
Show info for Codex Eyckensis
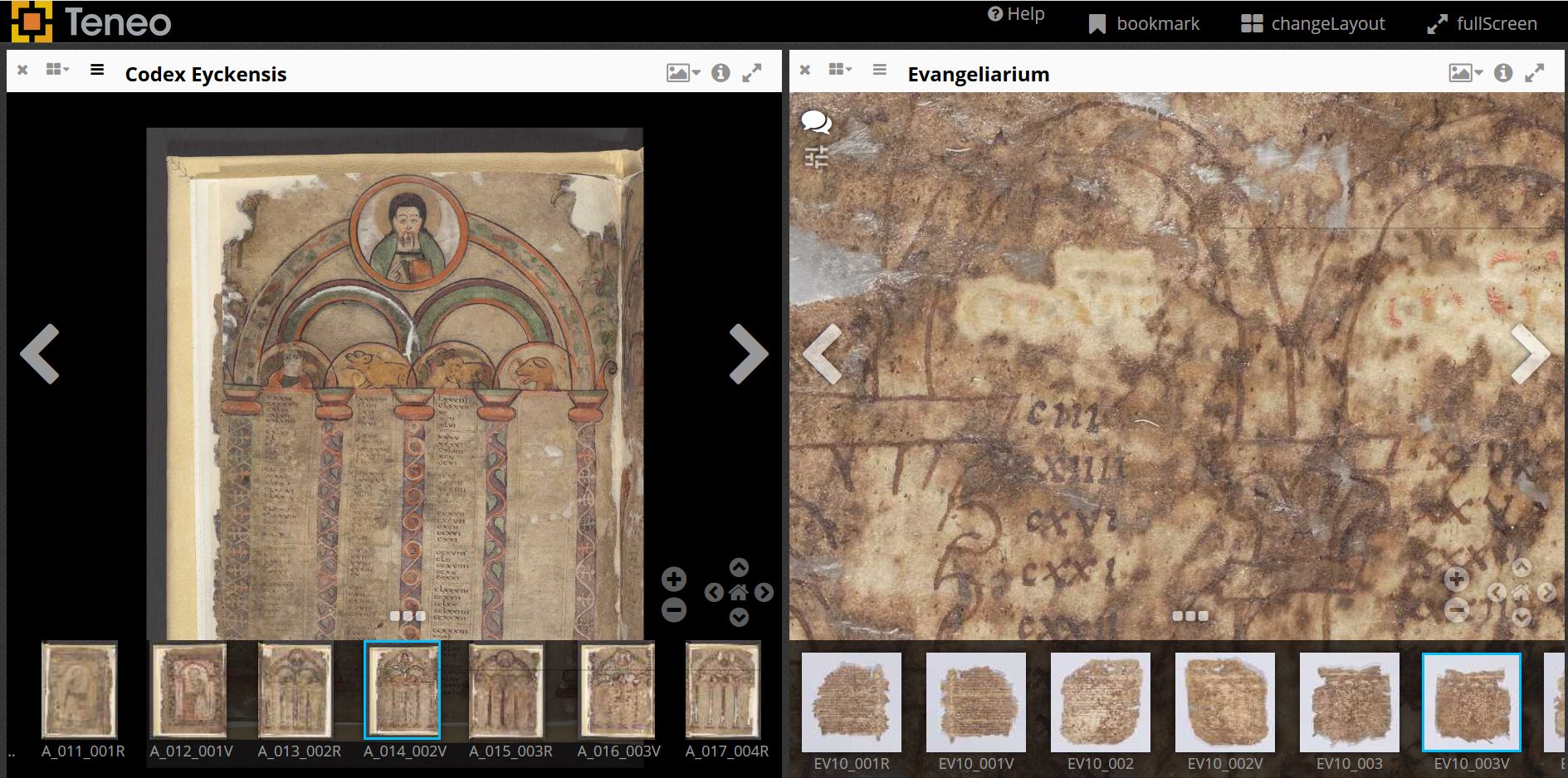[x=720, y=73]
